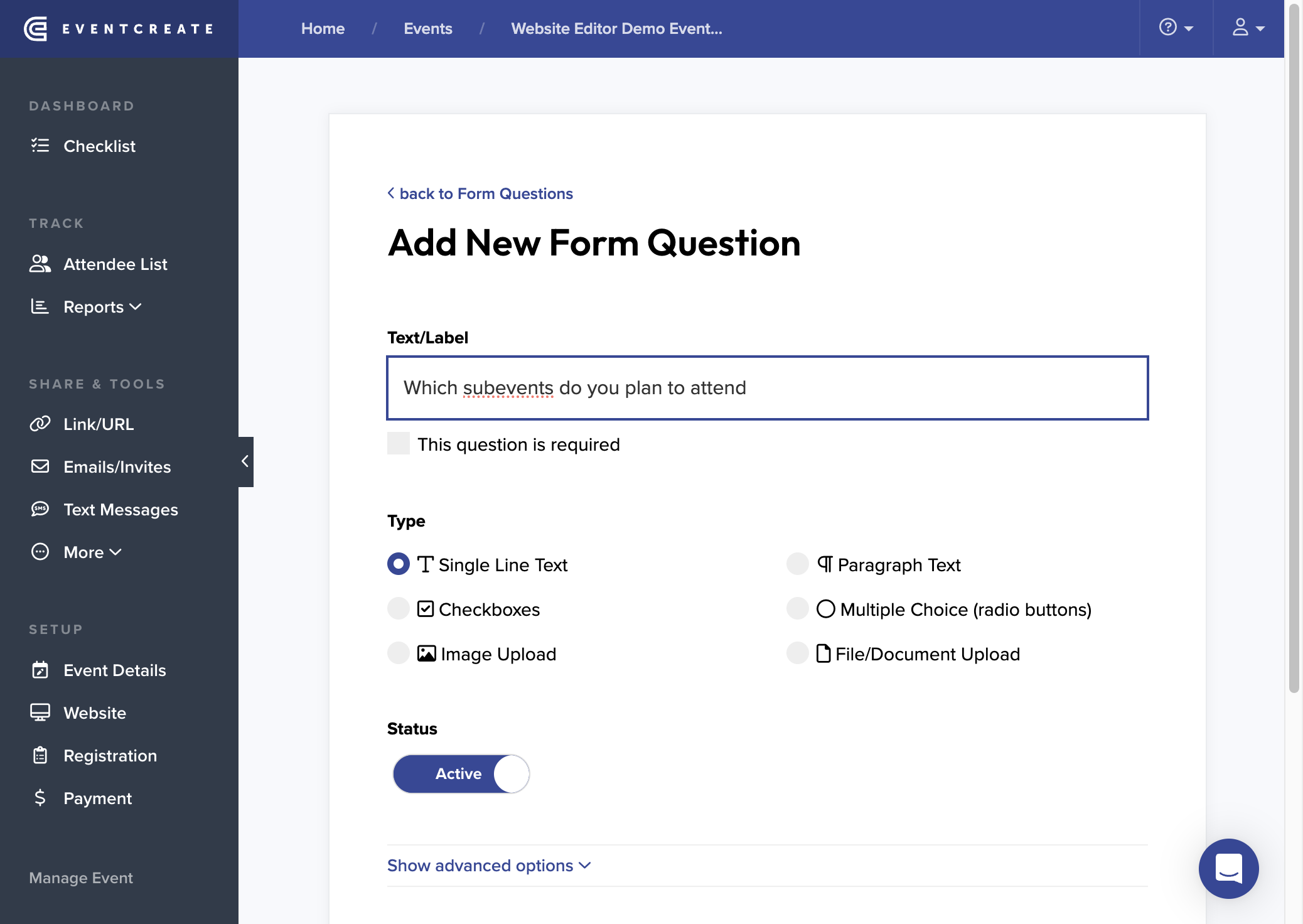Expand Show advanced options
The width and height of the screenshot is (1303, 924).
pyautogui.click(x=489, y=866)
